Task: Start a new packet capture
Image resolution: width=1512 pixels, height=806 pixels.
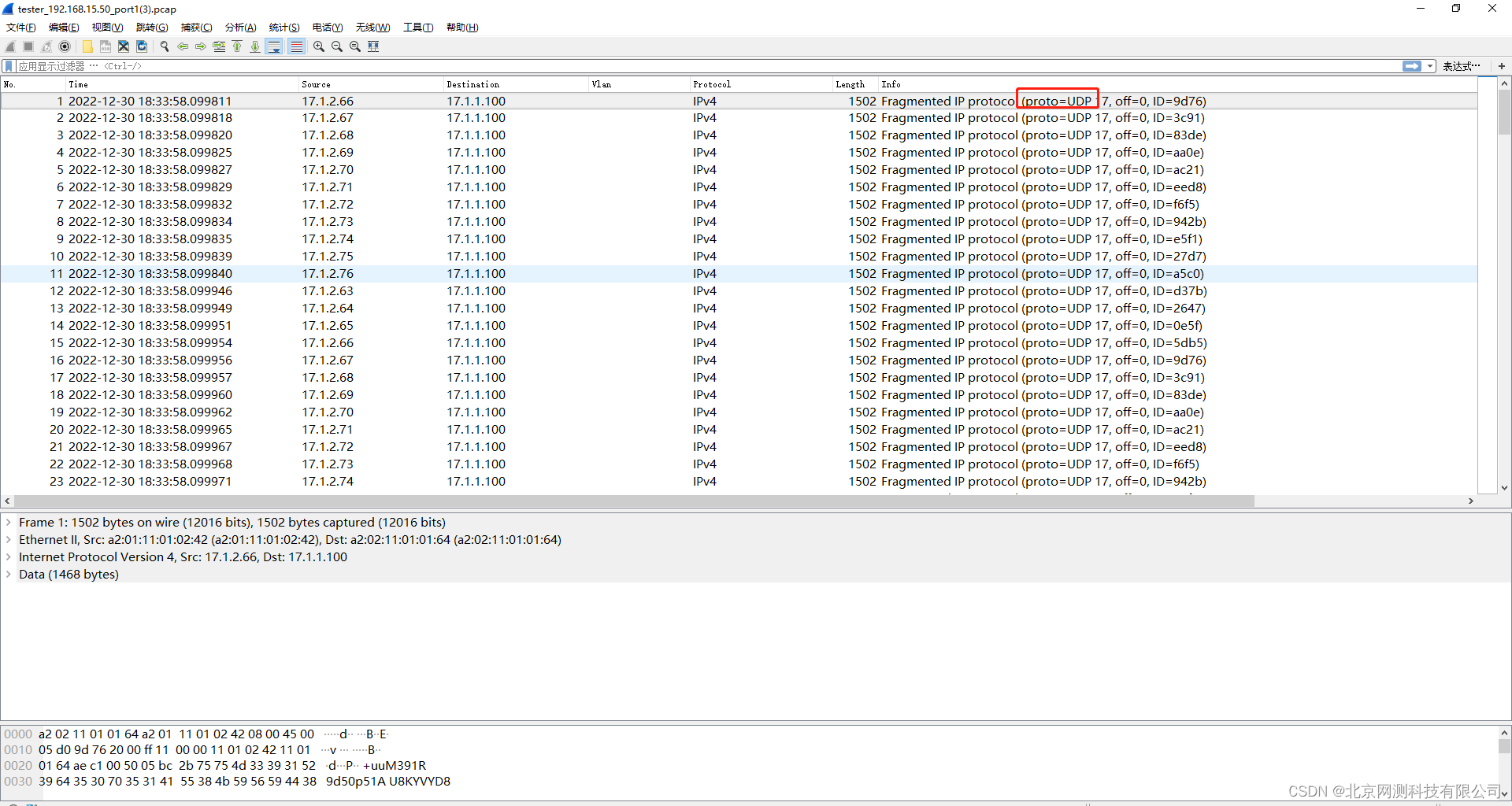Action: pos(10,46)
